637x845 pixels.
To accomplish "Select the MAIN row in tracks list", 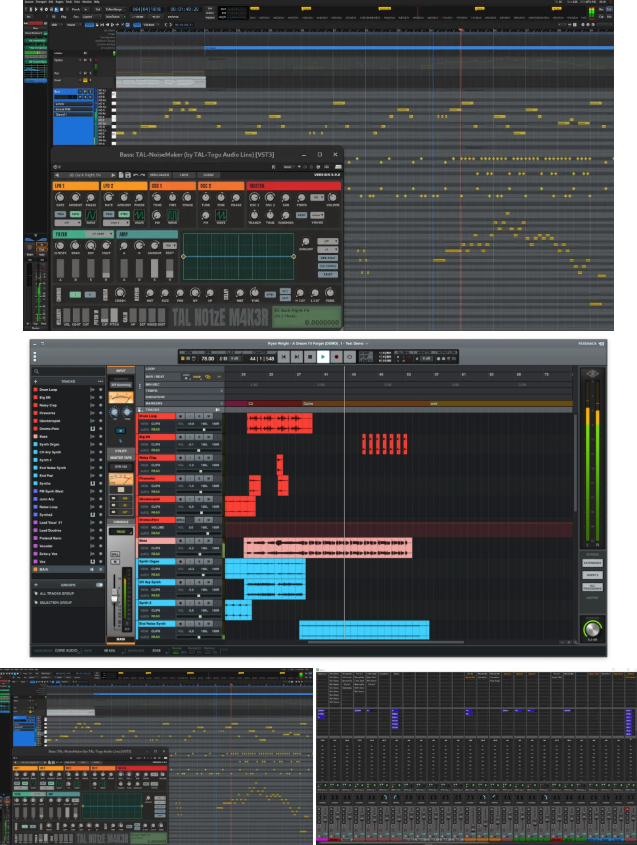I will 68,569.
